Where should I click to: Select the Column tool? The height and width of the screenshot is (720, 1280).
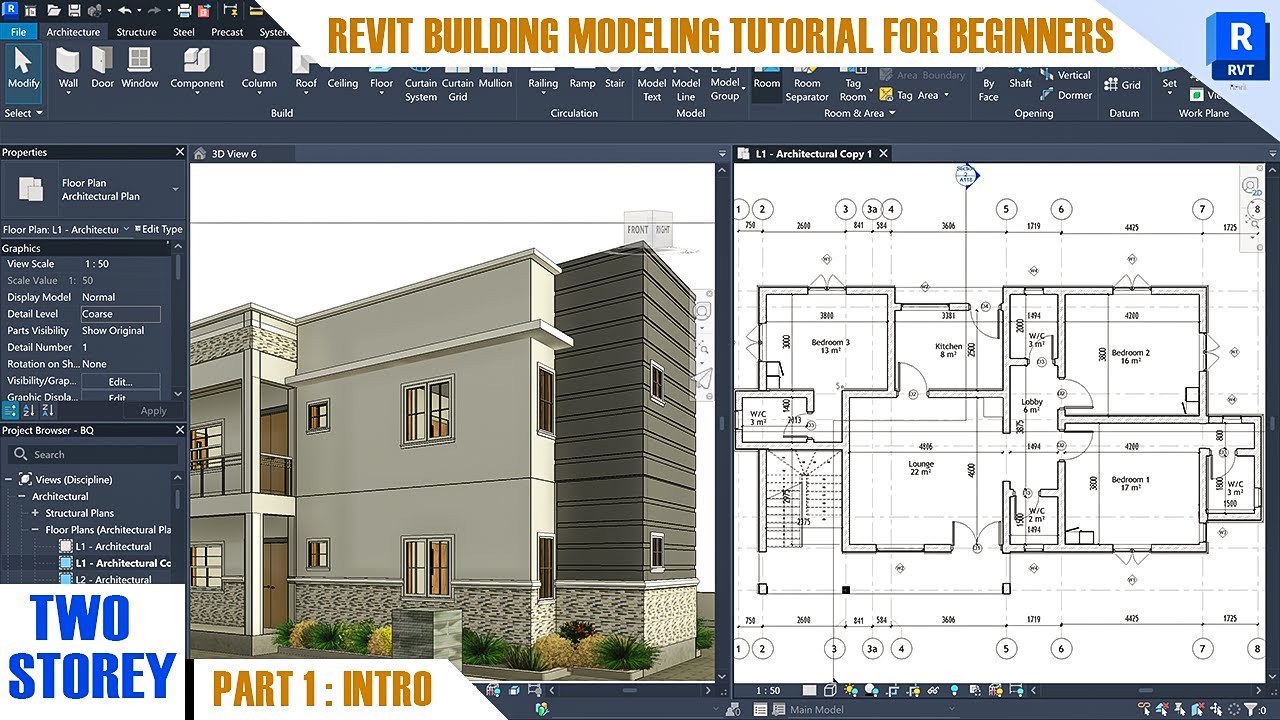(259, 68)
